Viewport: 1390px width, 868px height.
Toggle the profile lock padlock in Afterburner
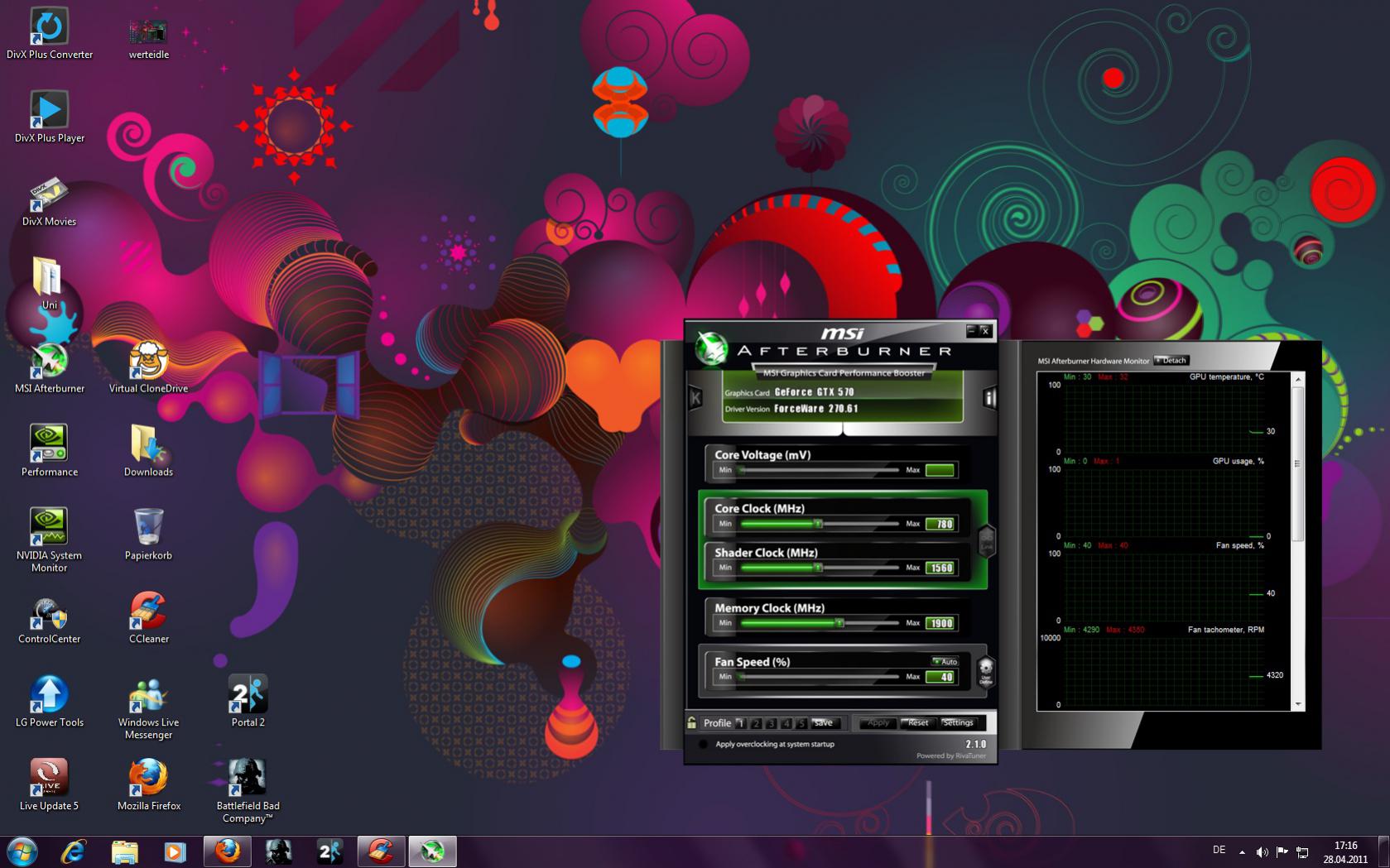(x=692, y=722)
